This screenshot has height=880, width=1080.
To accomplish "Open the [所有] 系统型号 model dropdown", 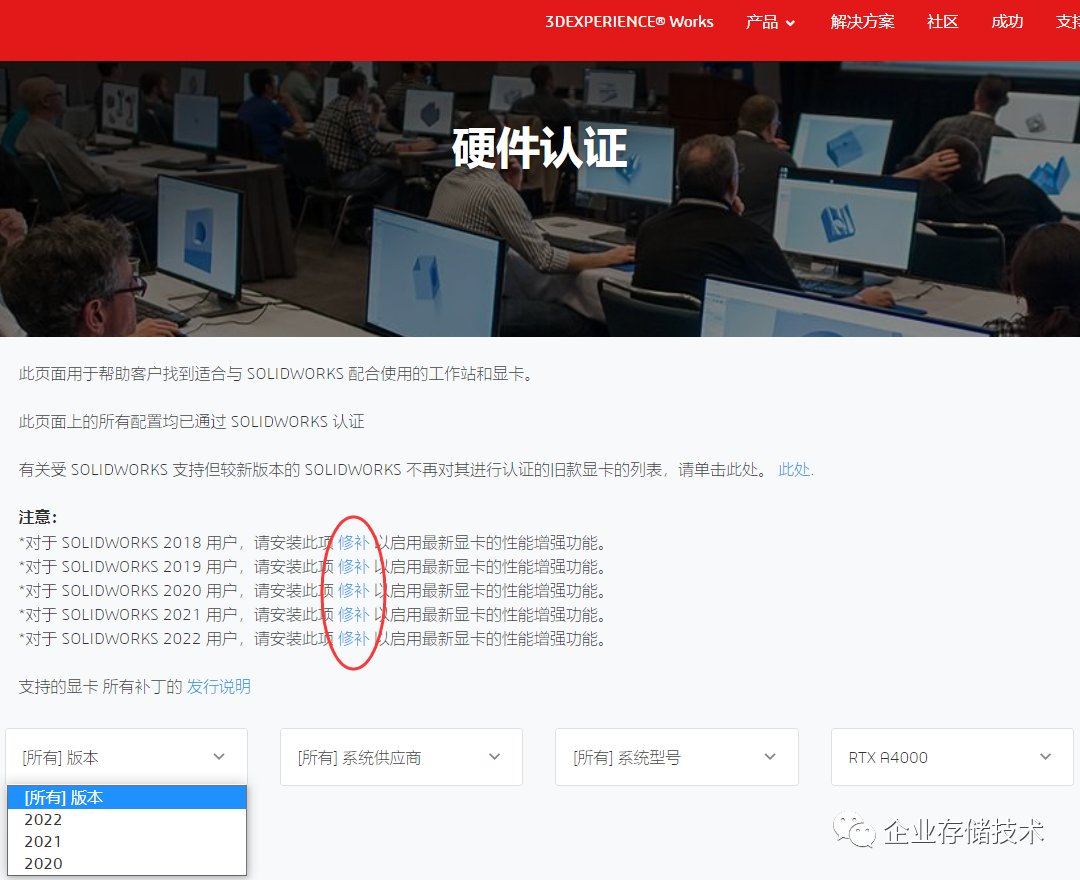I will click(676, 757).
